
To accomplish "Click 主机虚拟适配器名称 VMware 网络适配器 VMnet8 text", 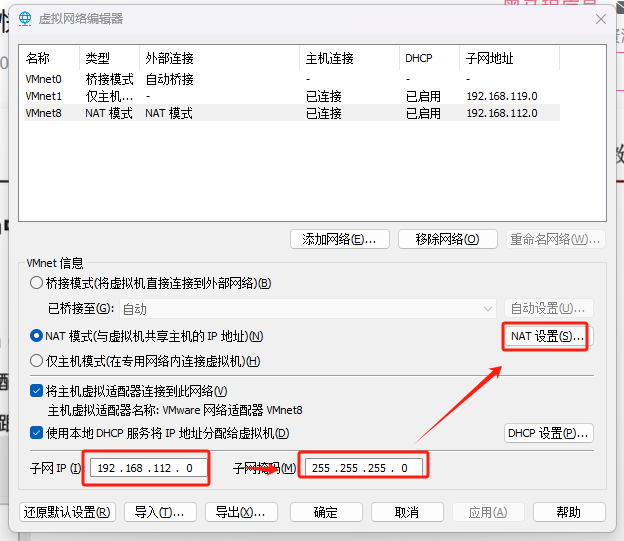I will (x=175, y=410).
